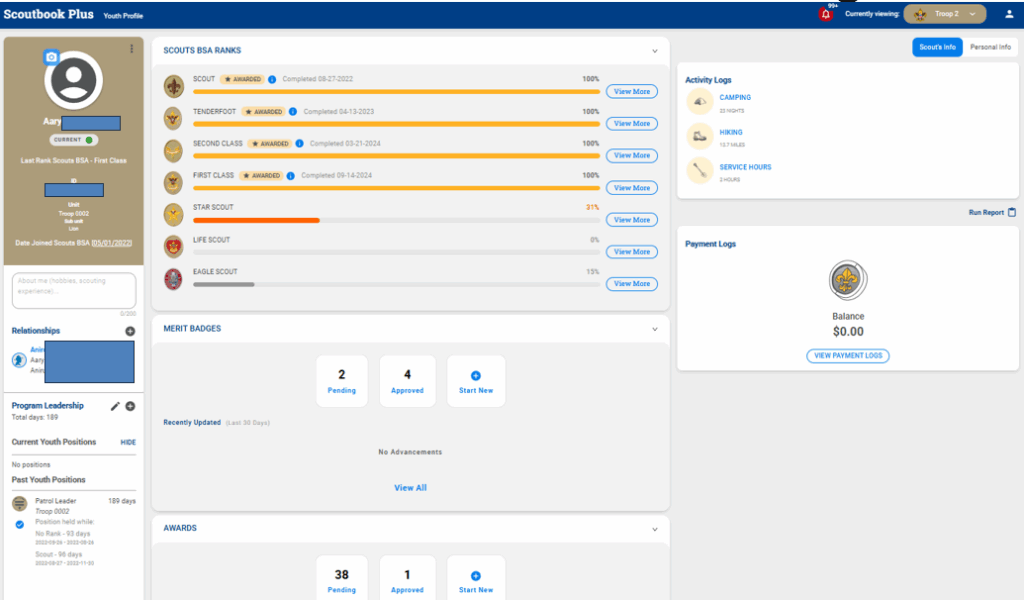Edit Program Leadership with pencil icon

coord(115,406)
